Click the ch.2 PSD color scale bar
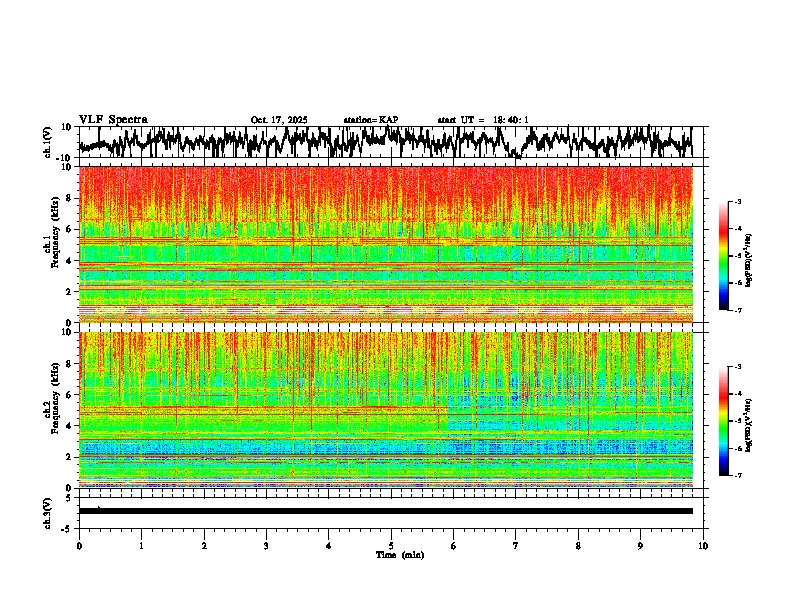The height and width of the screenshot is (612, 792). [724, 421]
